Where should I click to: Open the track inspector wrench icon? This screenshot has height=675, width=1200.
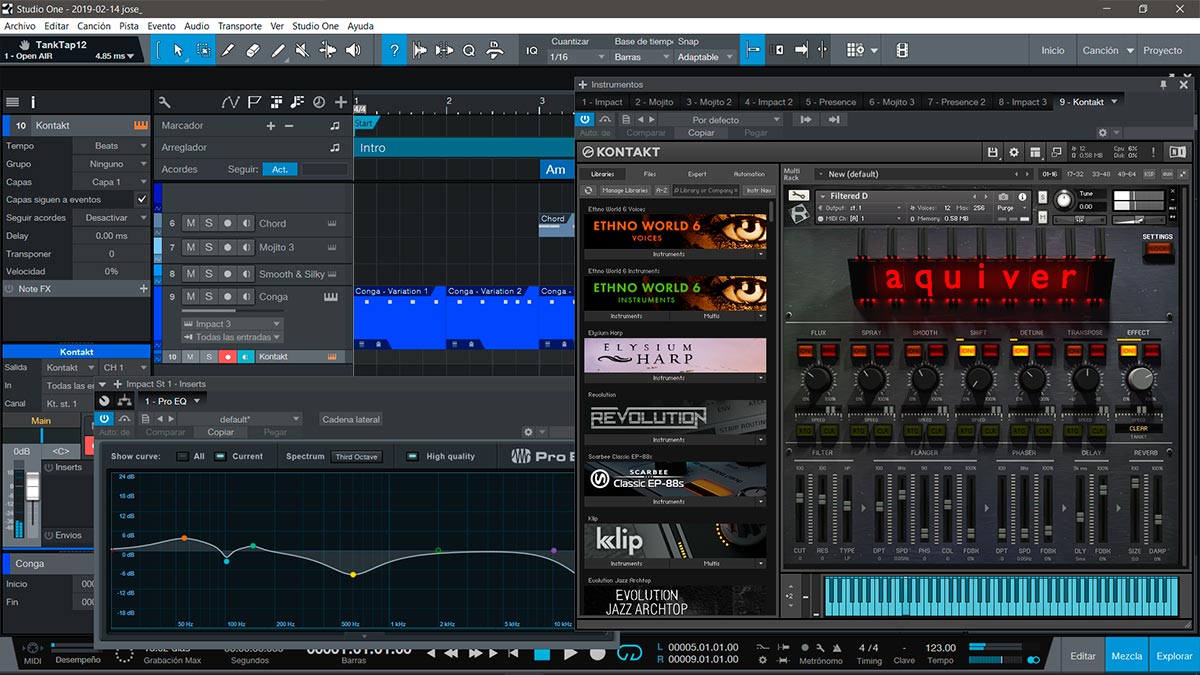[x=165, y=102]
